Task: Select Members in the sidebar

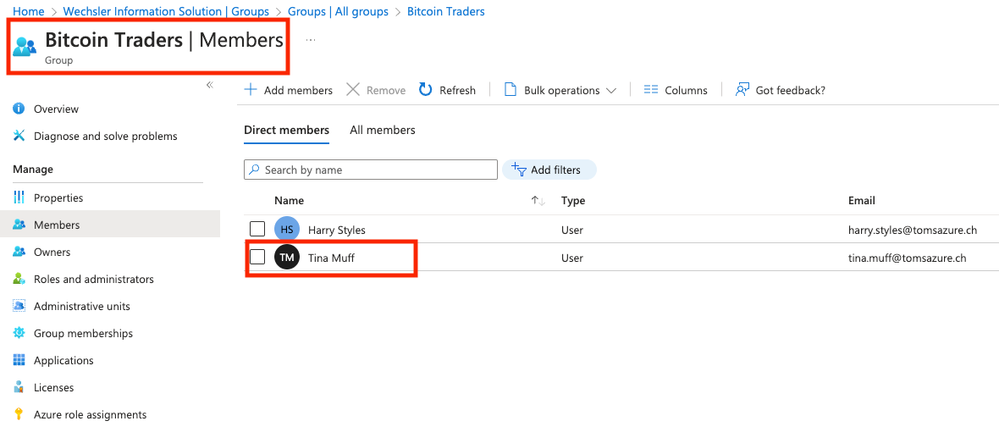Action: coord(110,225)
